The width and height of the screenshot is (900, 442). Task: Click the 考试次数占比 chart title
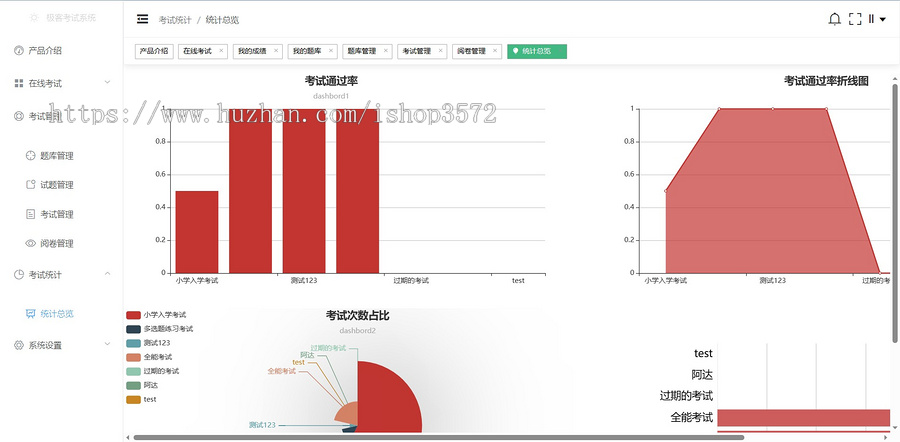tap(358, 315)
